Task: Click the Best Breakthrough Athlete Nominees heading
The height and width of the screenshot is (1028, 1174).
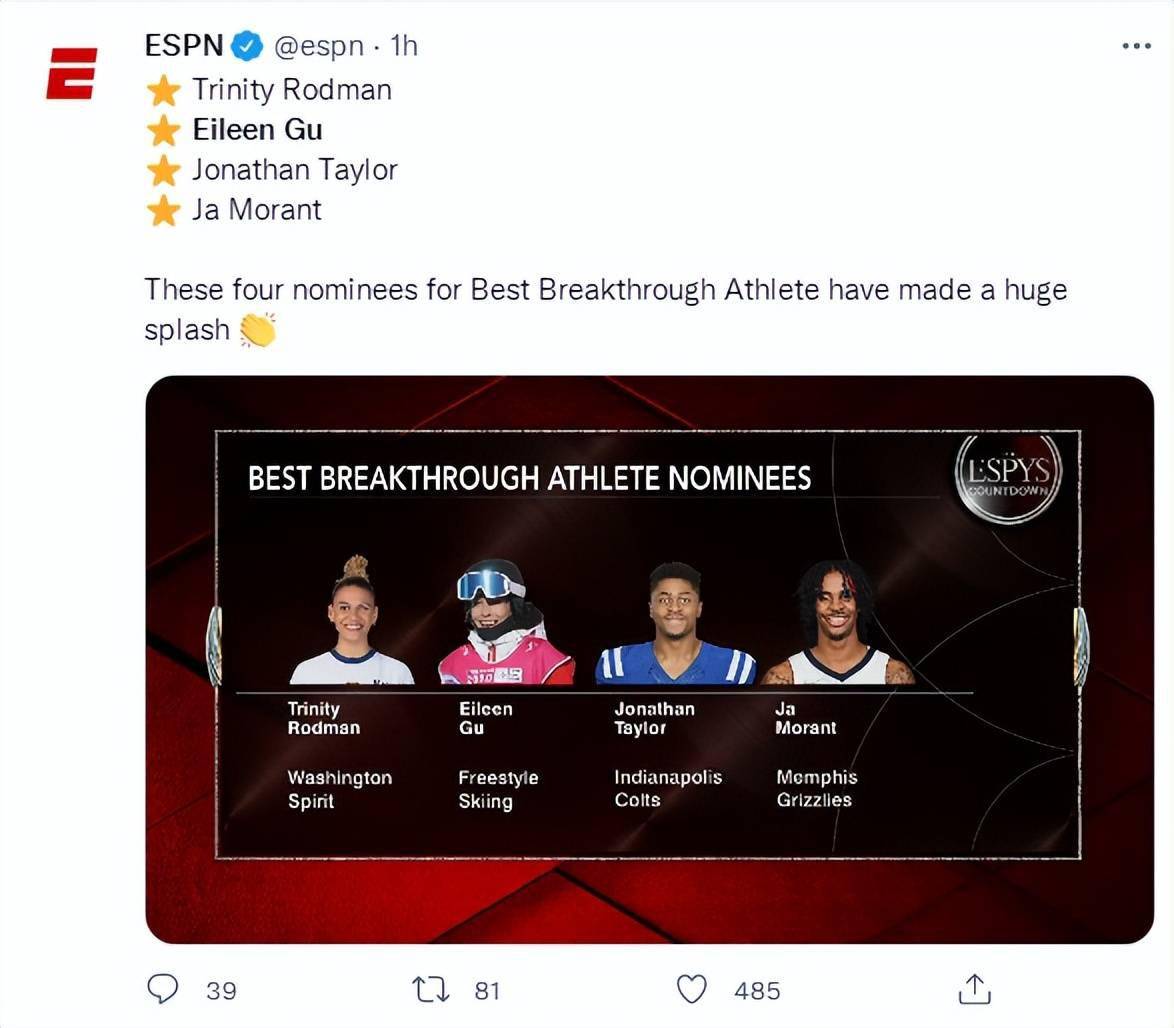Action: (x=529, y=478)
